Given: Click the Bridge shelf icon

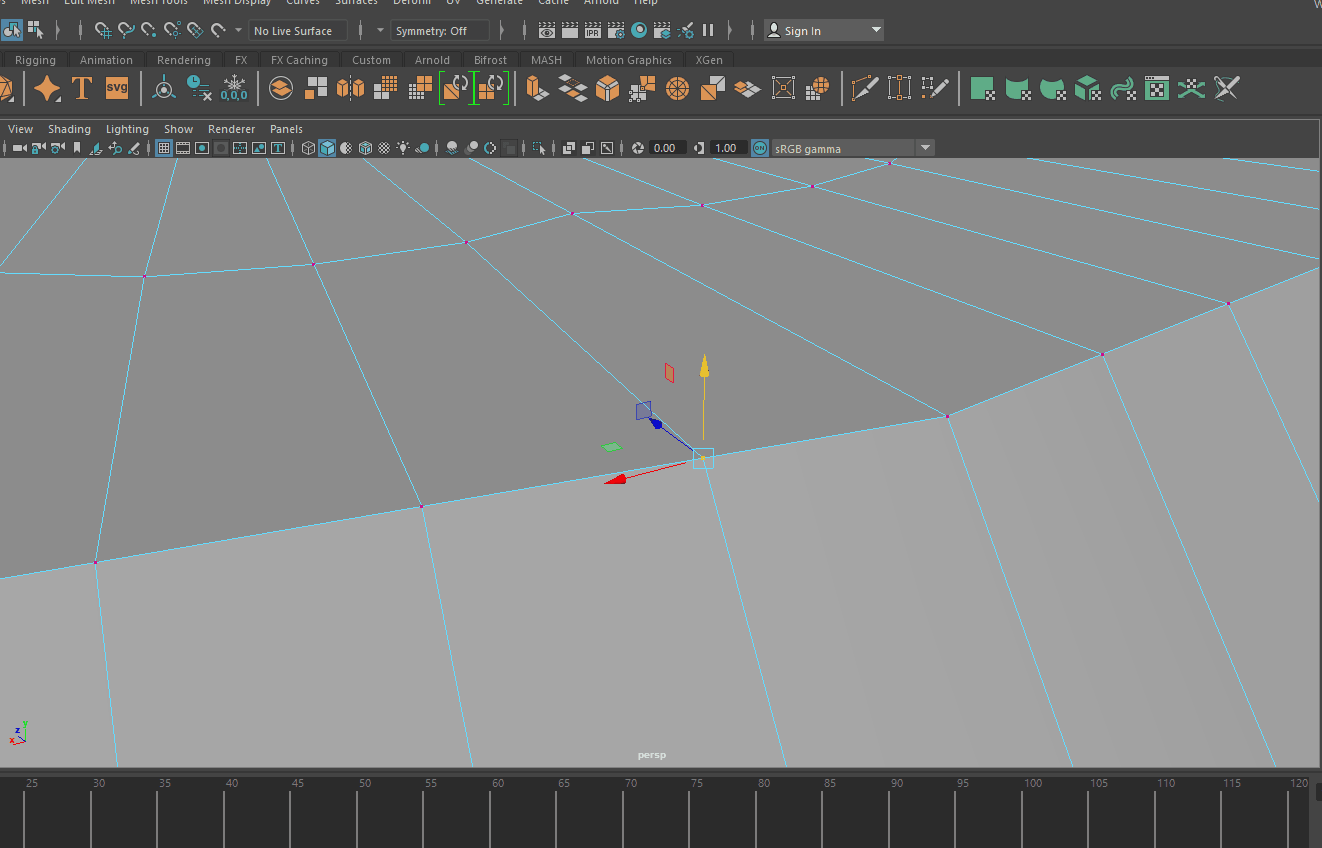Looking at the screenshot, I should [x=572, y=88].
